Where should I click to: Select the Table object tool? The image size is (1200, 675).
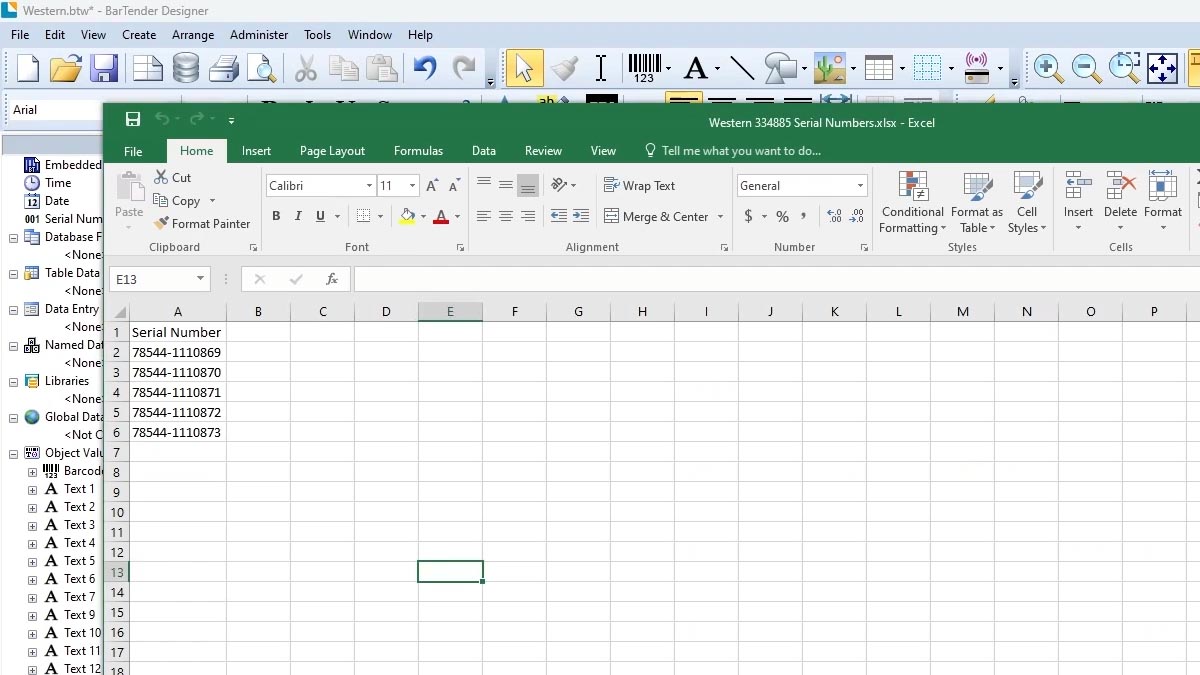click(879, 67)
